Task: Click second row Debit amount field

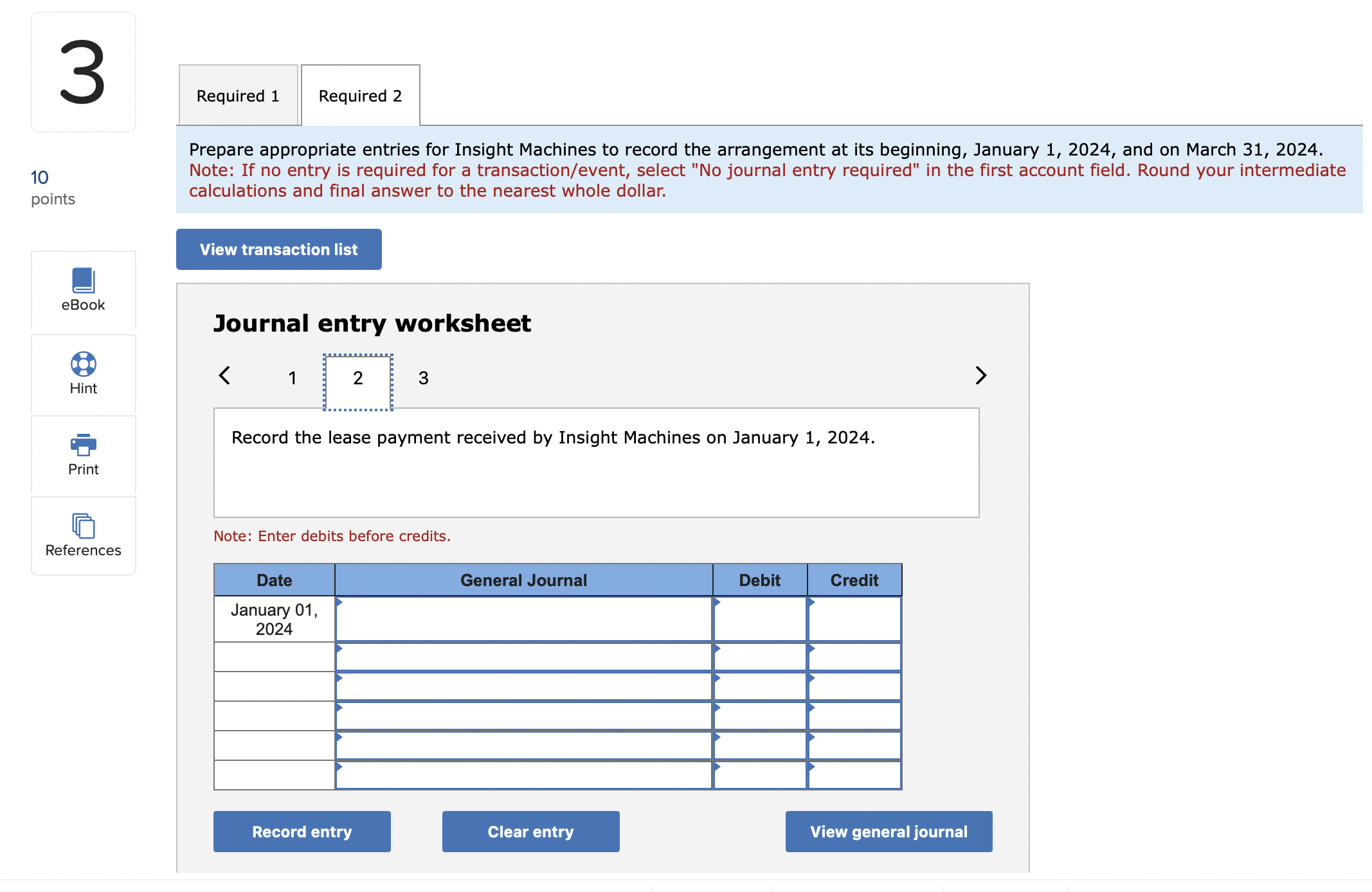Action: pyautogui.click(x=760, y=657)
